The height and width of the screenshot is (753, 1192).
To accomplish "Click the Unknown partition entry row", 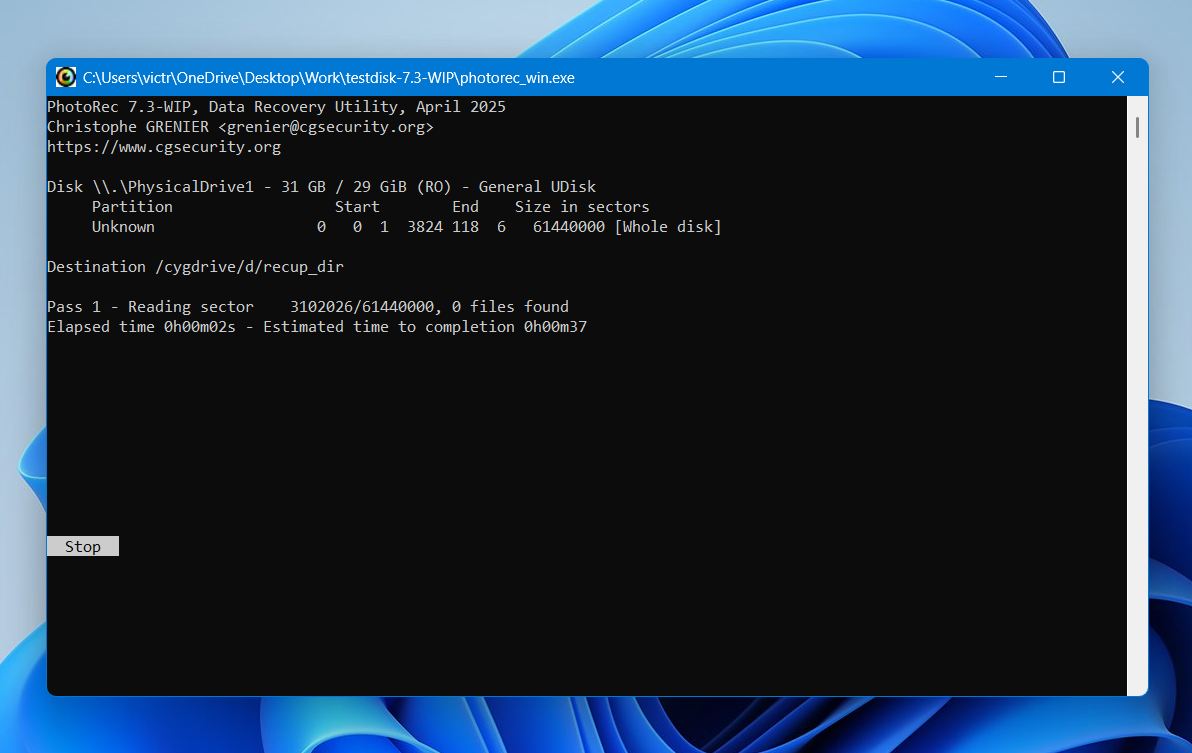I will tap(385, 226).
